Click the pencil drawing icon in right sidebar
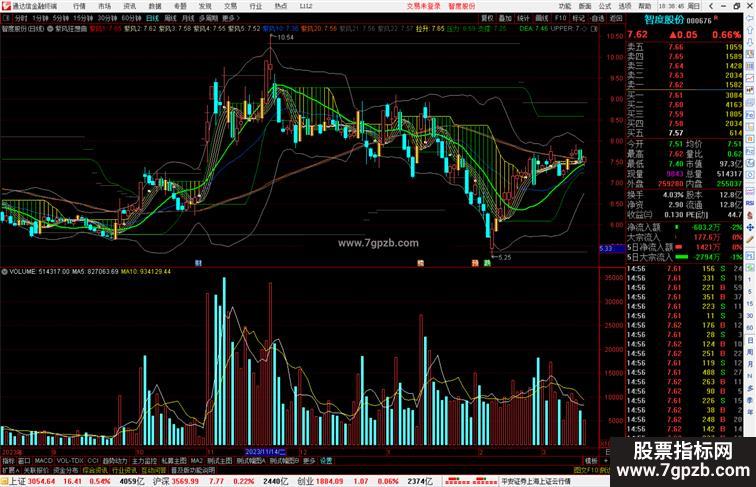This screenshot has height=487, width=756. [750, 240]
